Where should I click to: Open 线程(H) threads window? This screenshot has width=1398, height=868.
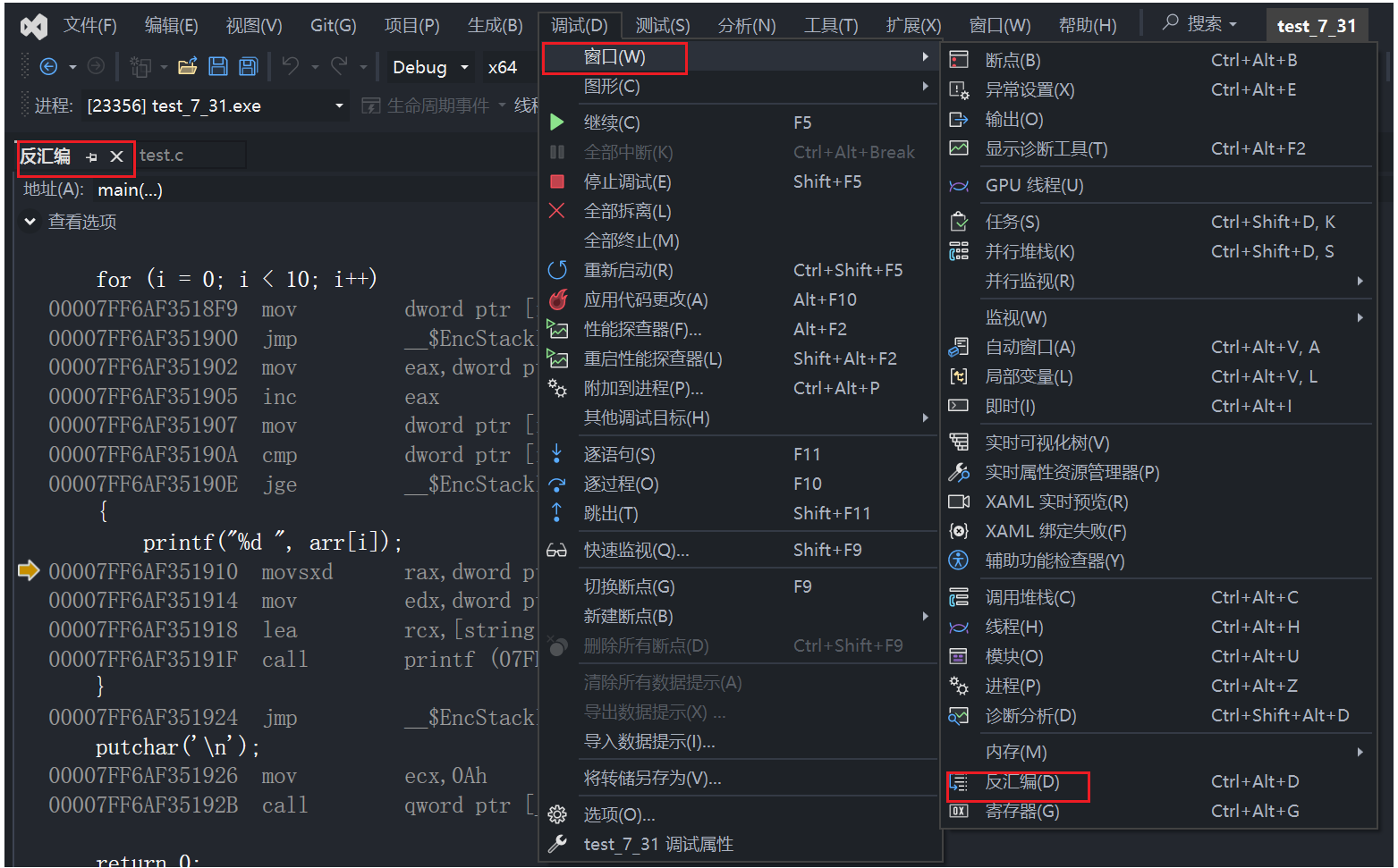[1160, 627]
